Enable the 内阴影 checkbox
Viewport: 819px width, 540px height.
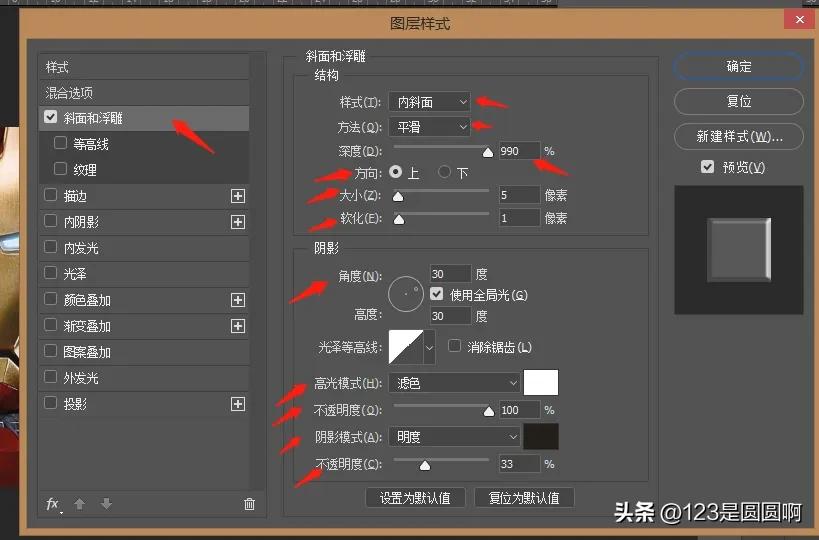(51, 221)
